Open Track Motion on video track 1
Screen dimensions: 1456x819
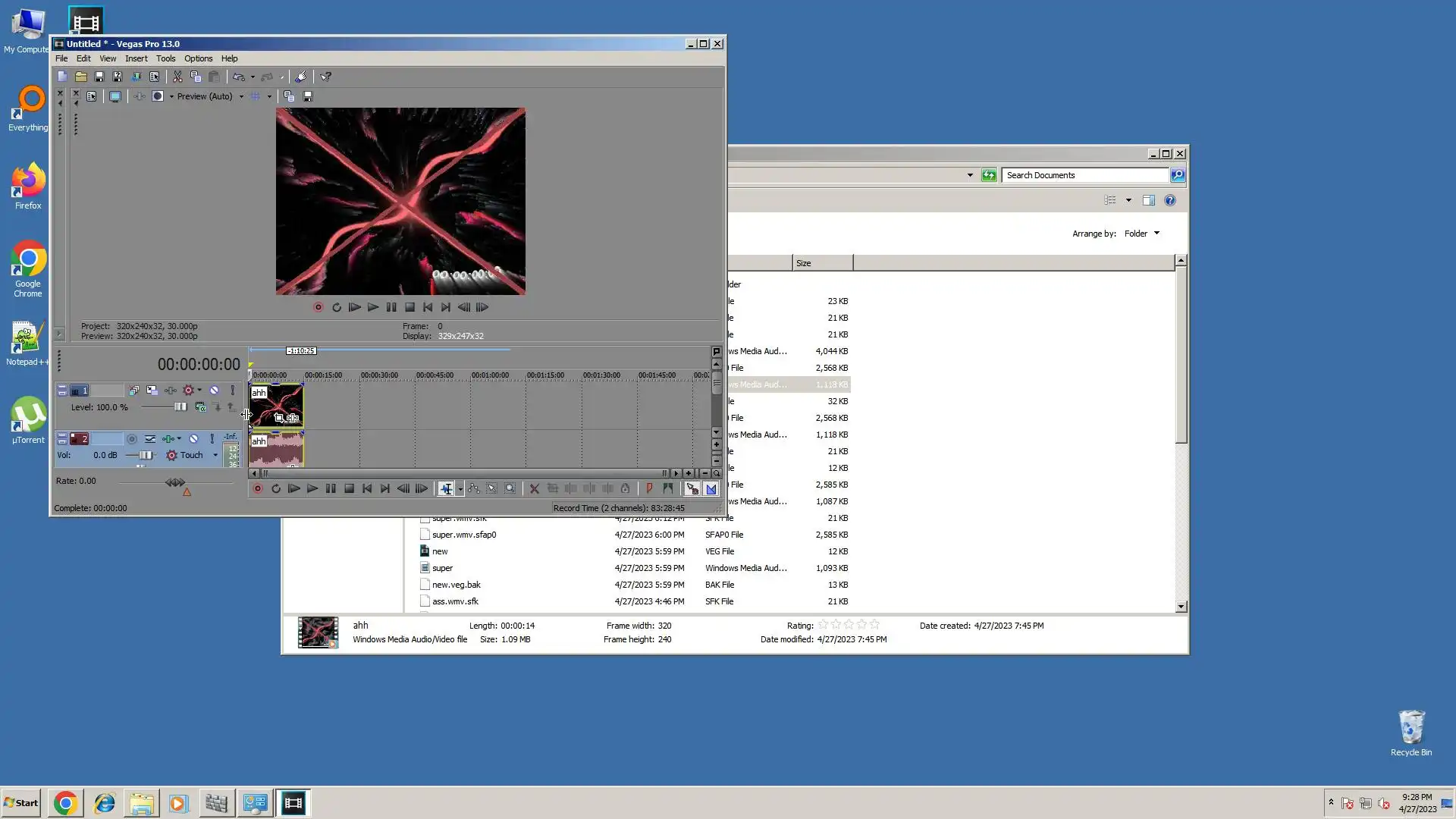[152, 391]
